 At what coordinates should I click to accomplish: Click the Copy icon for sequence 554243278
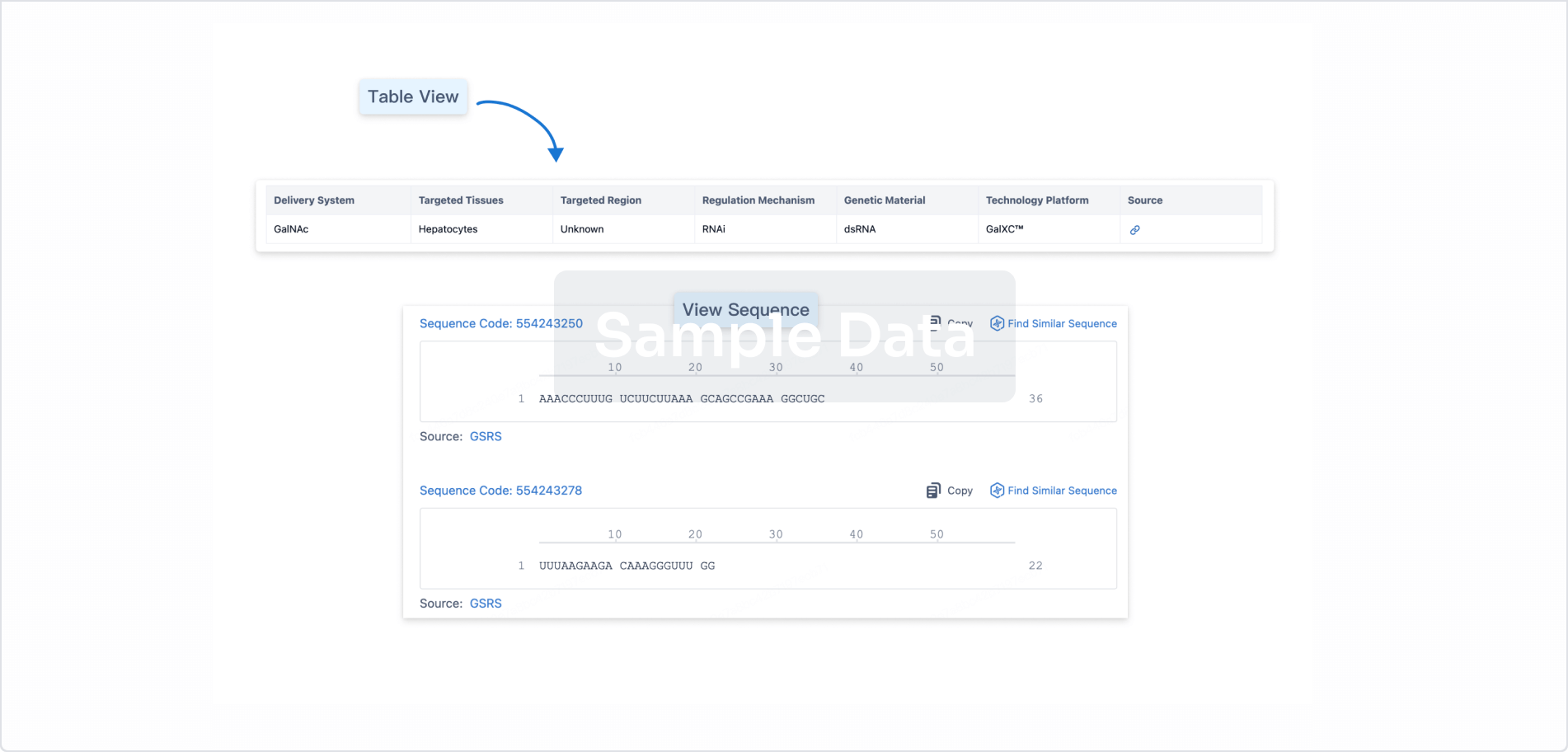pos(935,490)
